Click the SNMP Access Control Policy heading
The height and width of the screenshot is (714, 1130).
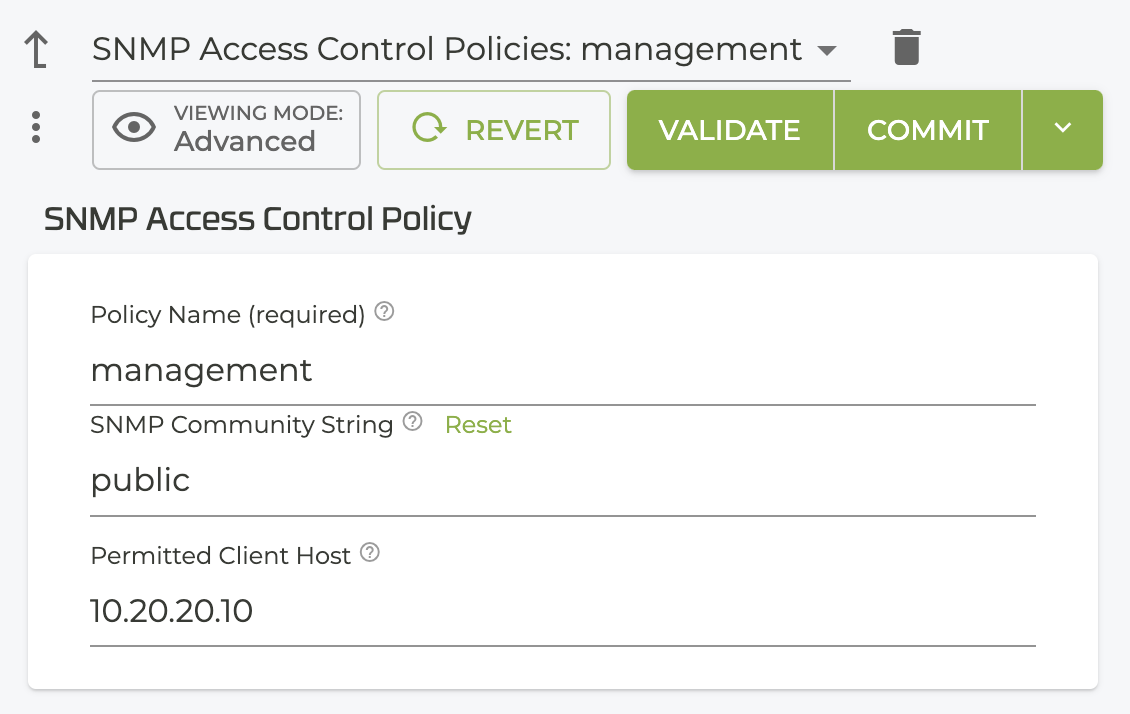(x=258, y=219)
